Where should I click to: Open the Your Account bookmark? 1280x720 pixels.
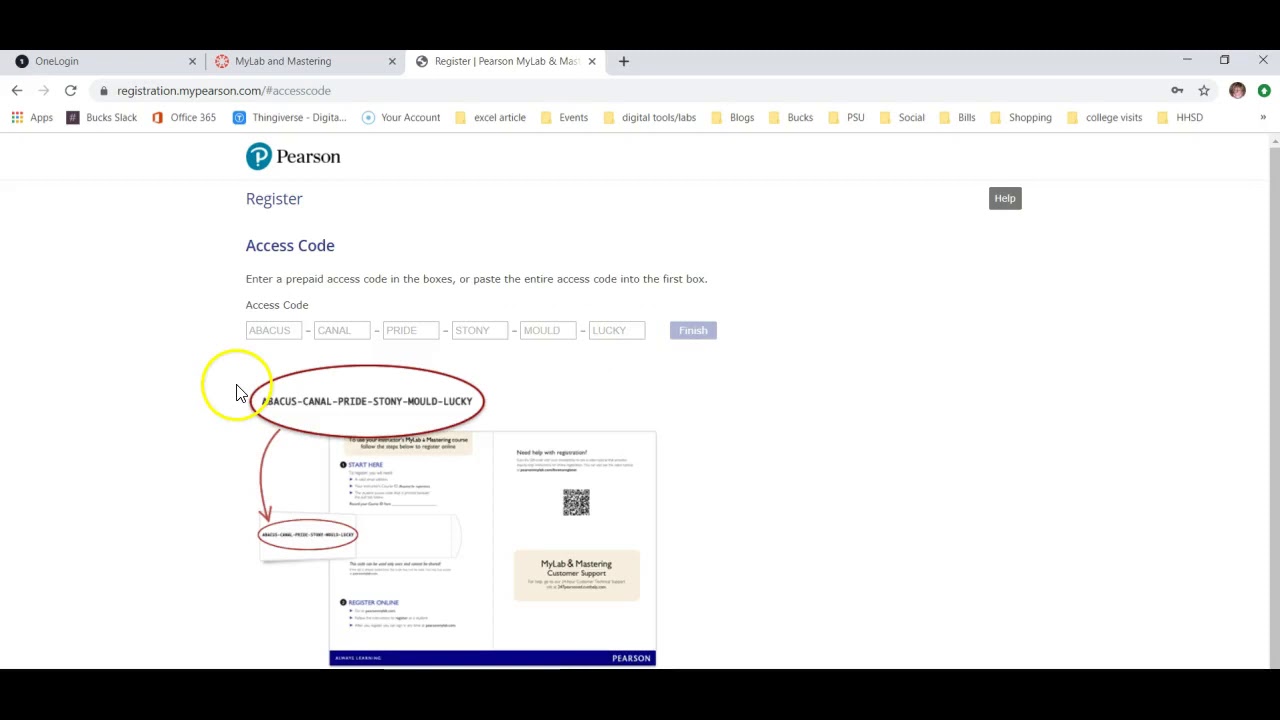(401, 118)
